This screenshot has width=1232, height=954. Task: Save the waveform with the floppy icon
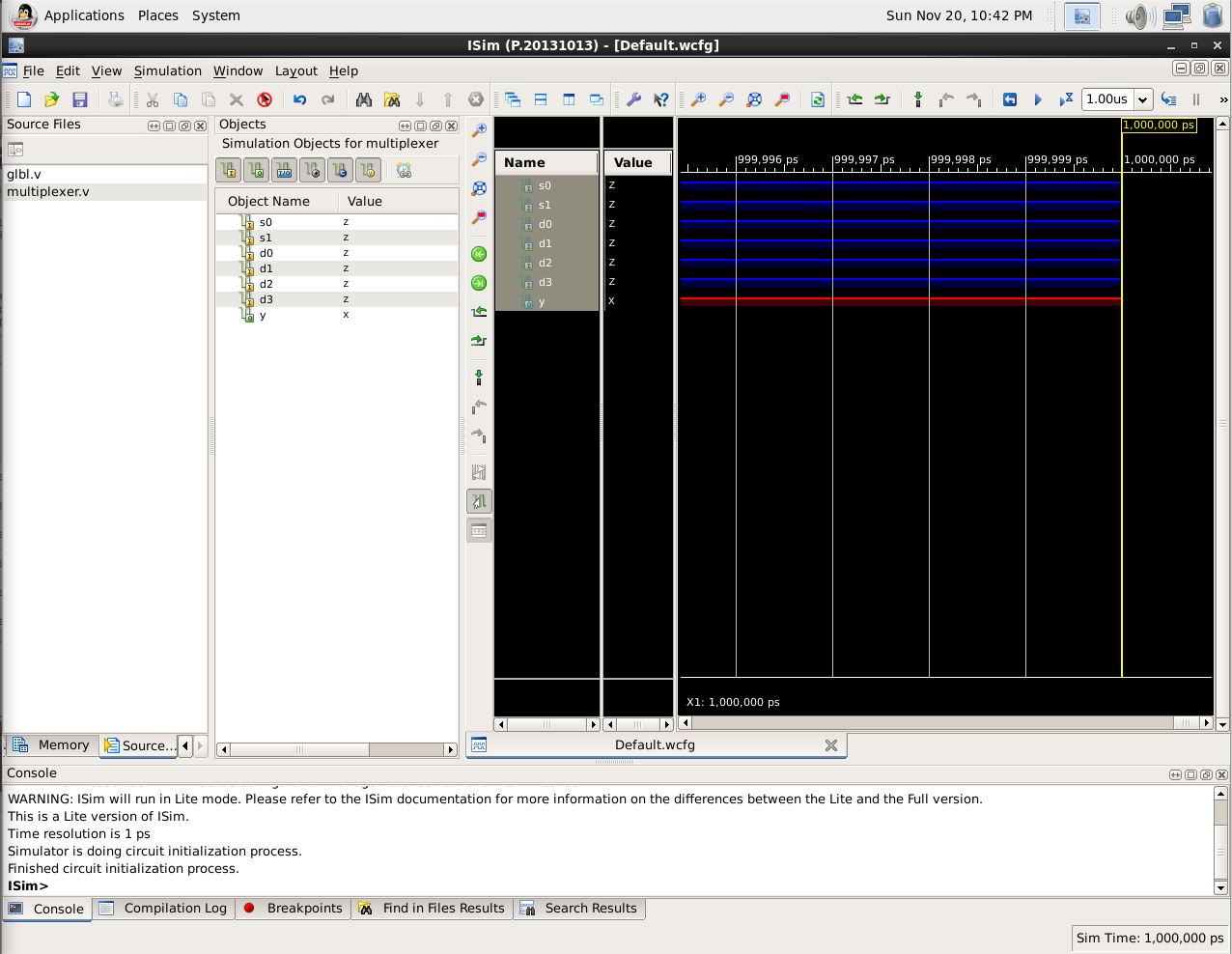tap(80, 99)
